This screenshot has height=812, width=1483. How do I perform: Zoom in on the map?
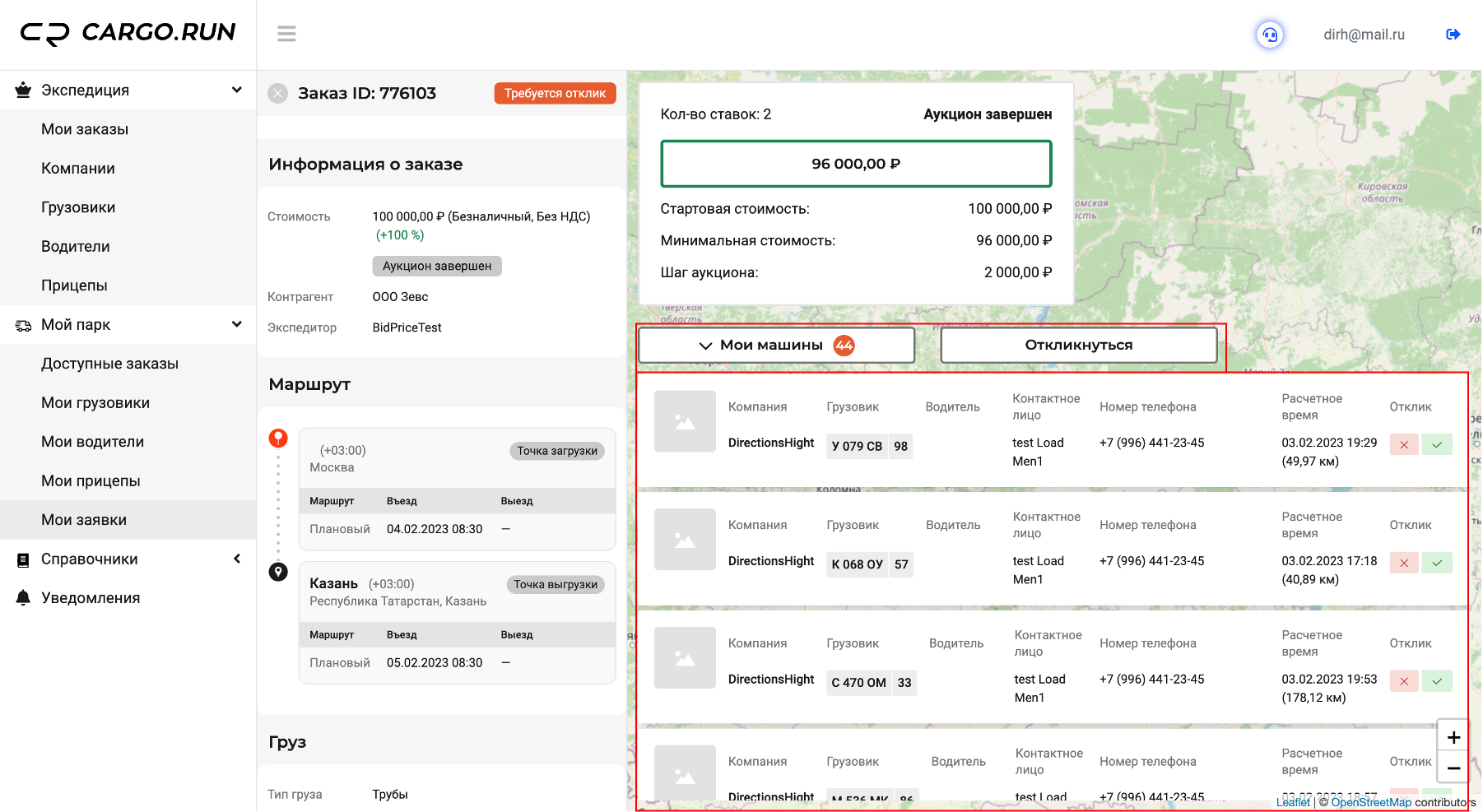pos(1453,737)
